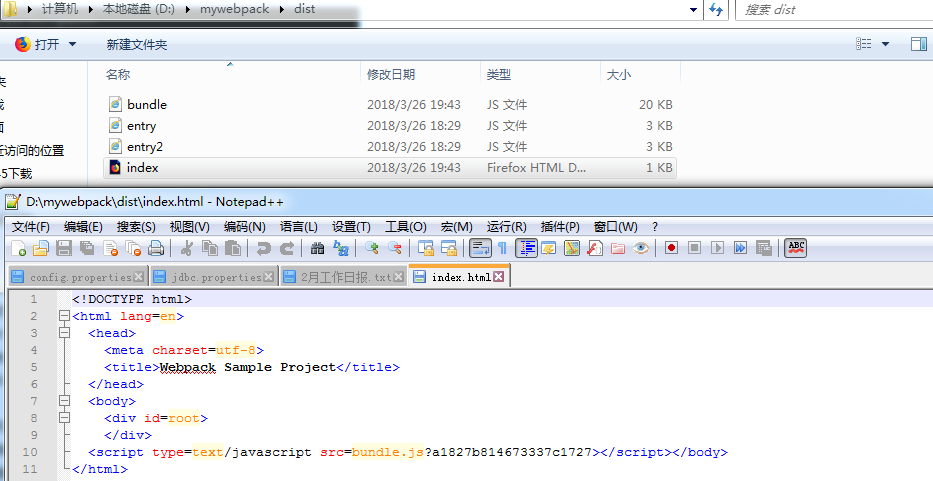The image size is (933, 481).
Task: Undo last edit using toolbar arrow
Action: (x=264, y=248)
